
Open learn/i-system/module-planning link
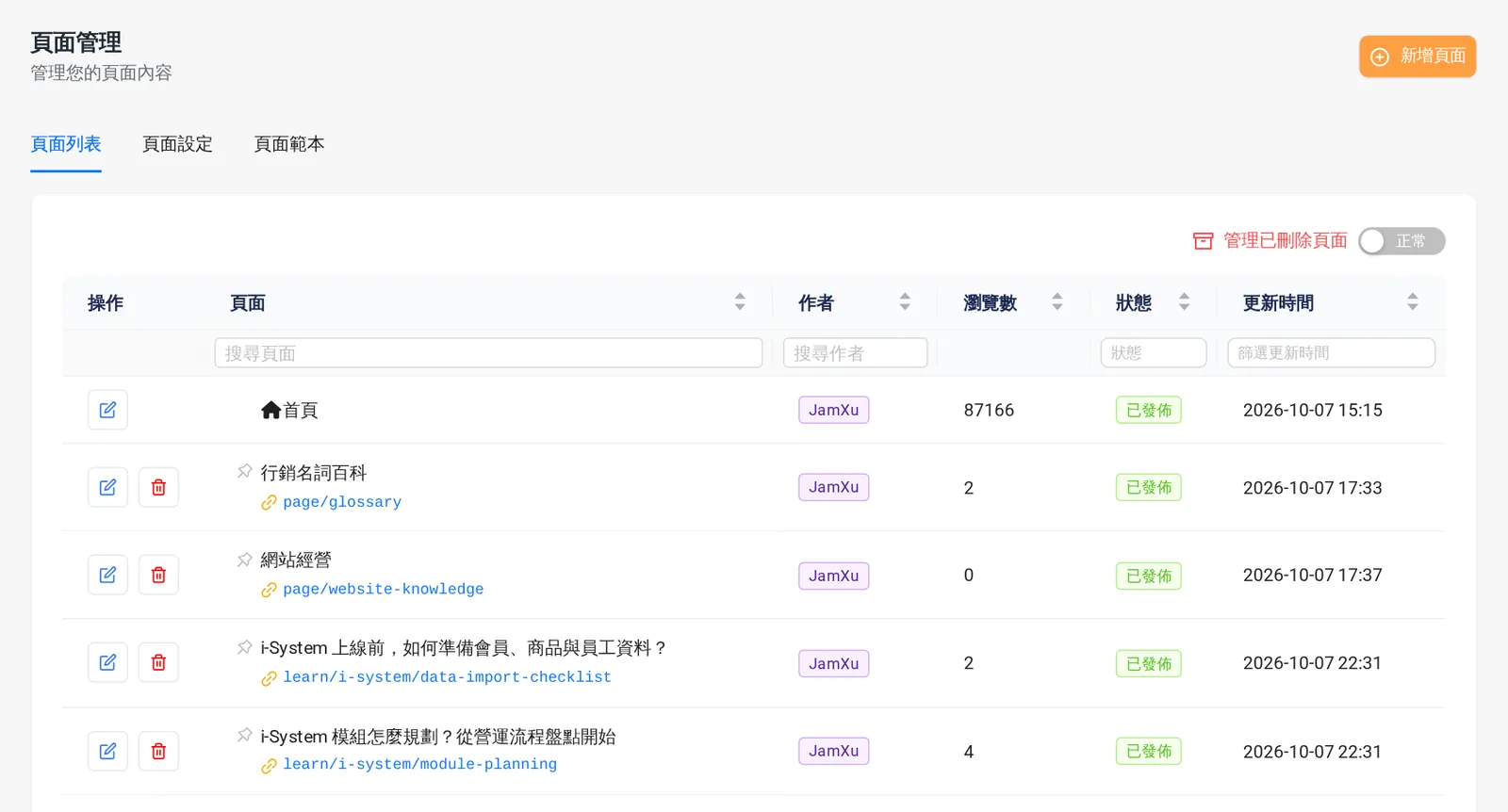(420, 765)
